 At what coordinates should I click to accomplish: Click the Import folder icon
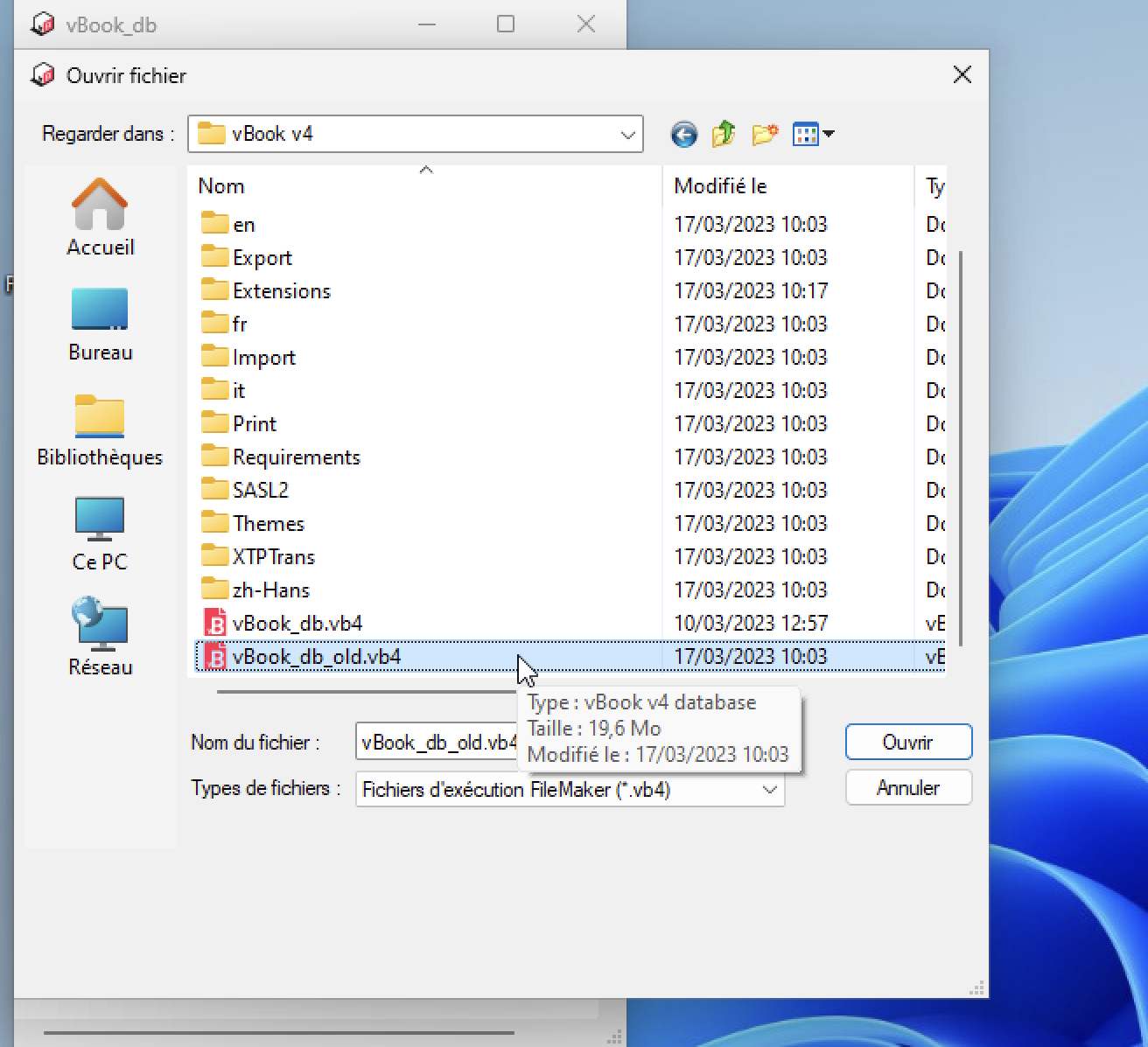(x=214, y=357)
